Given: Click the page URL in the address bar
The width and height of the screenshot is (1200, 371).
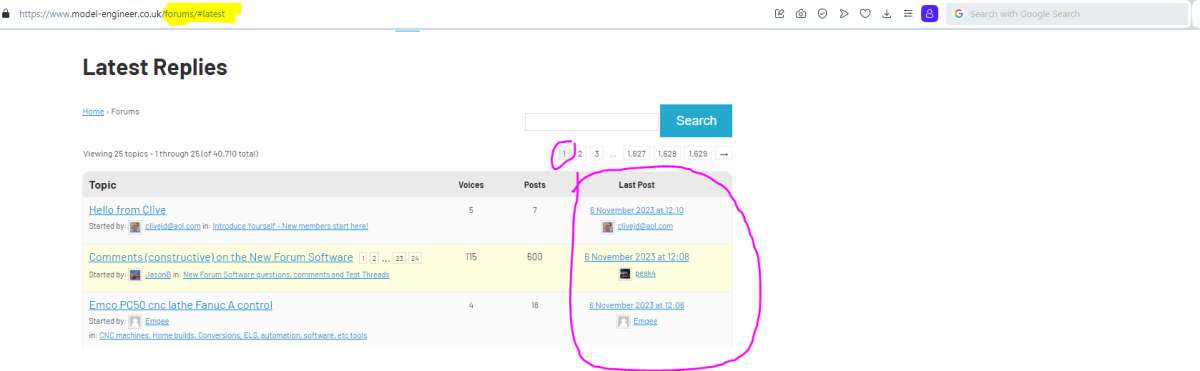Looking at the screenshot, I should pos(122,14).
